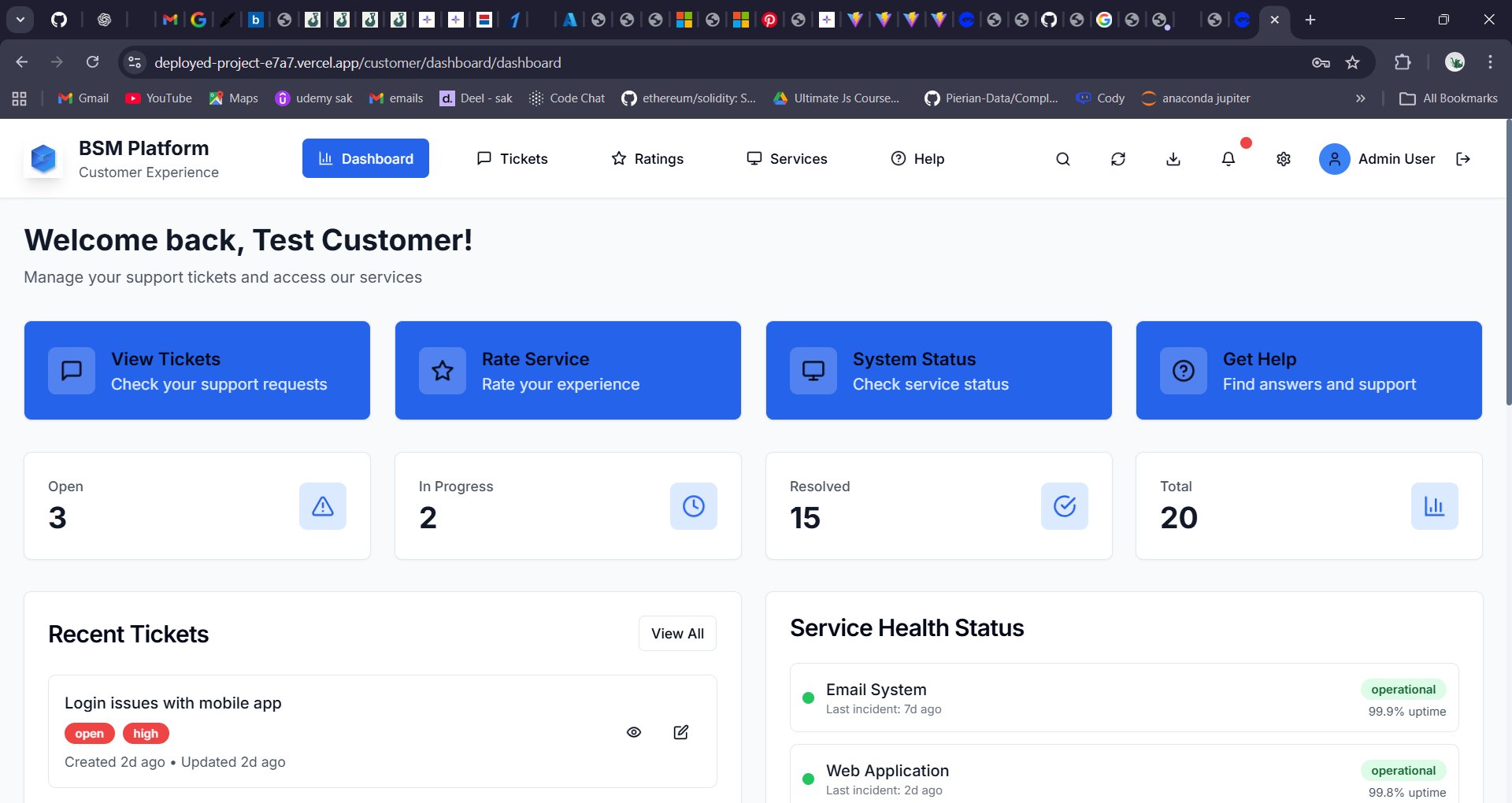Open the Get Help quick action card
1512x803 pixels.
[1309, 370]
